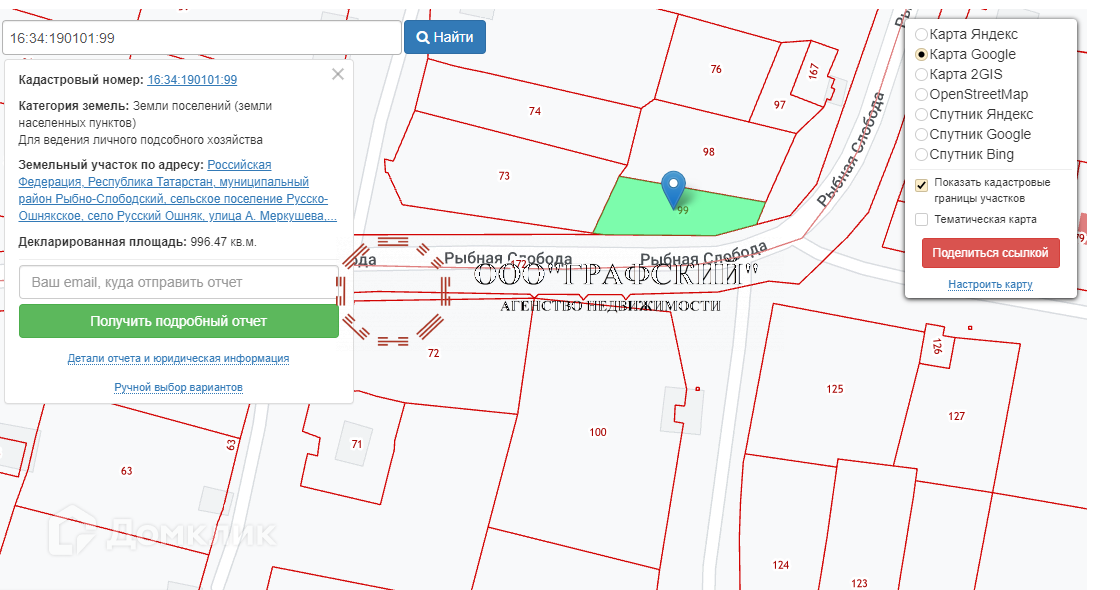Select the Спутник Bing radio option

click(x=921, y=154)
